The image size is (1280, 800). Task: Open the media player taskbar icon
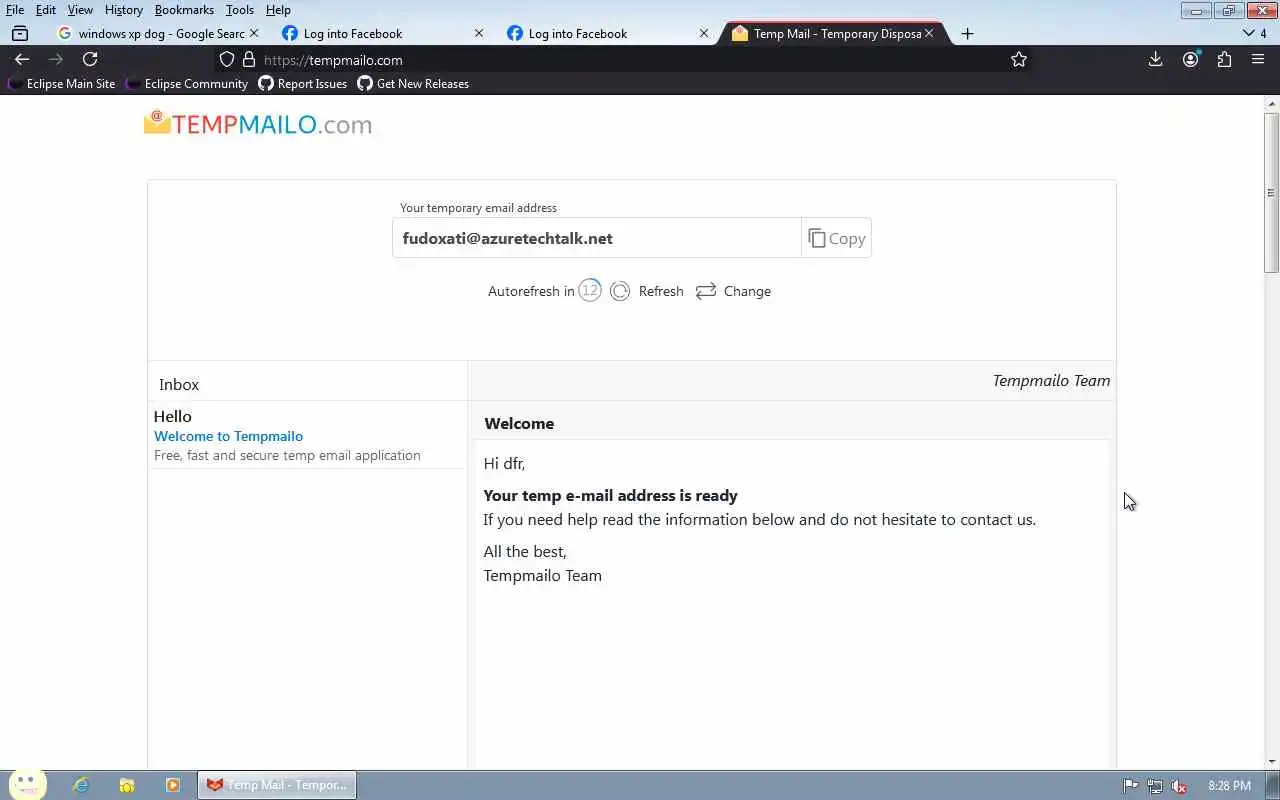173,785
